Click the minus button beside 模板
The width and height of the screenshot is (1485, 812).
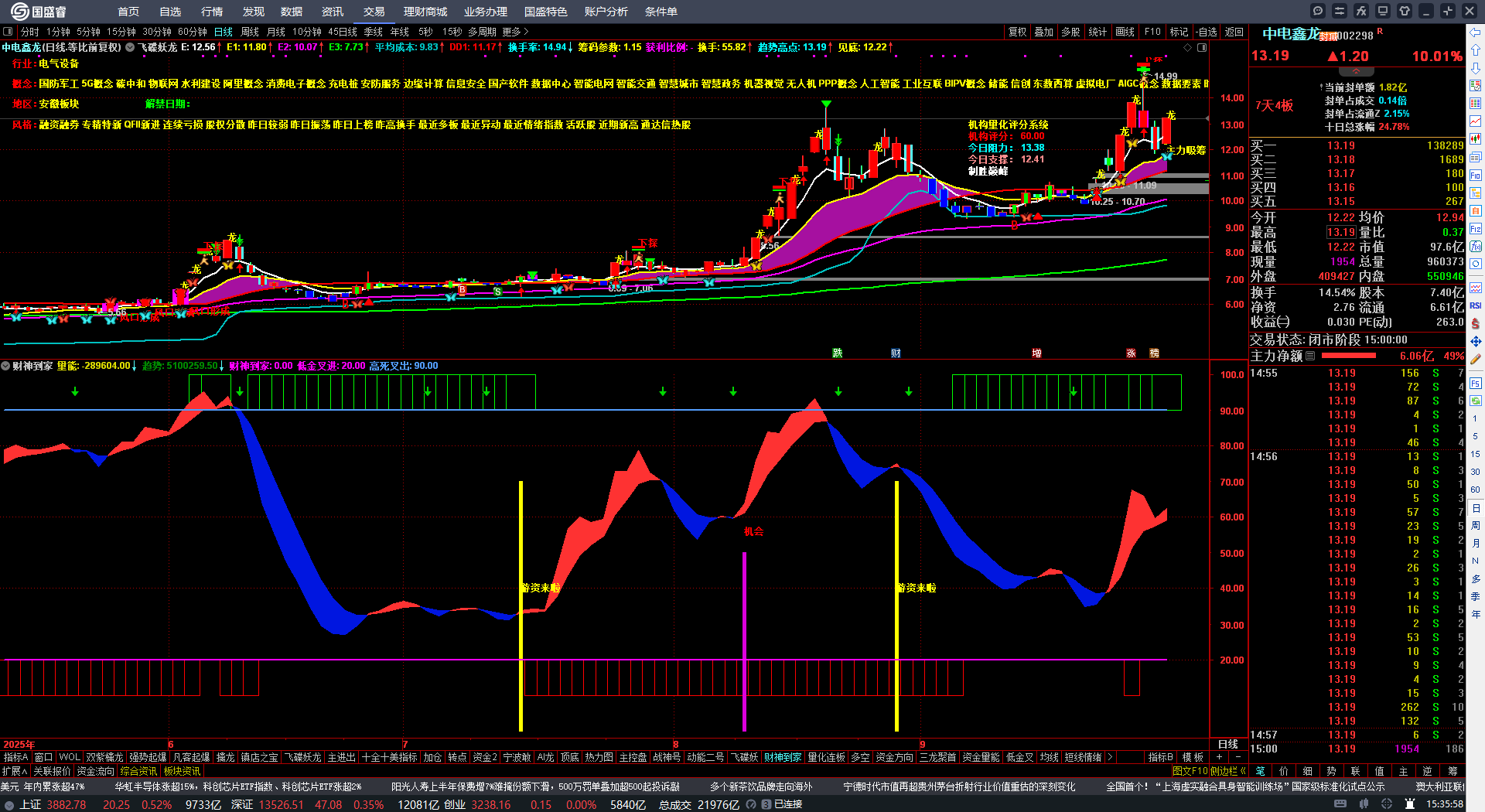pos(1237,757)
